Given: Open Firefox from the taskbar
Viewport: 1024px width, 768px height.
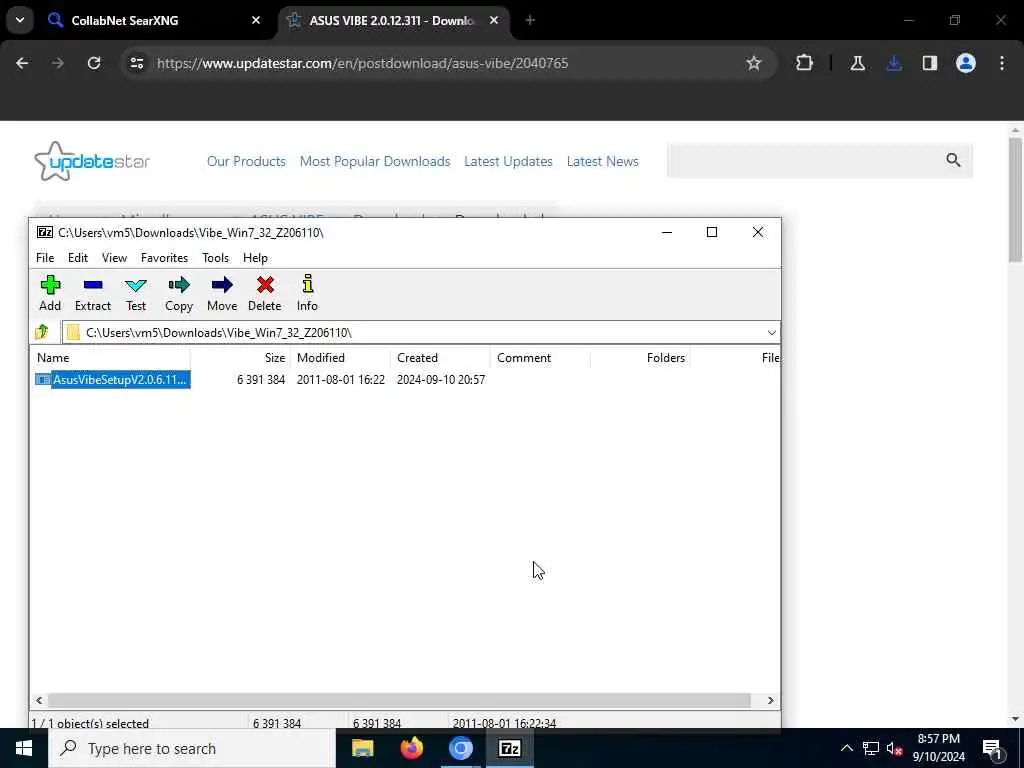Looking at the screenshot, I should click(x=411, y=748).
